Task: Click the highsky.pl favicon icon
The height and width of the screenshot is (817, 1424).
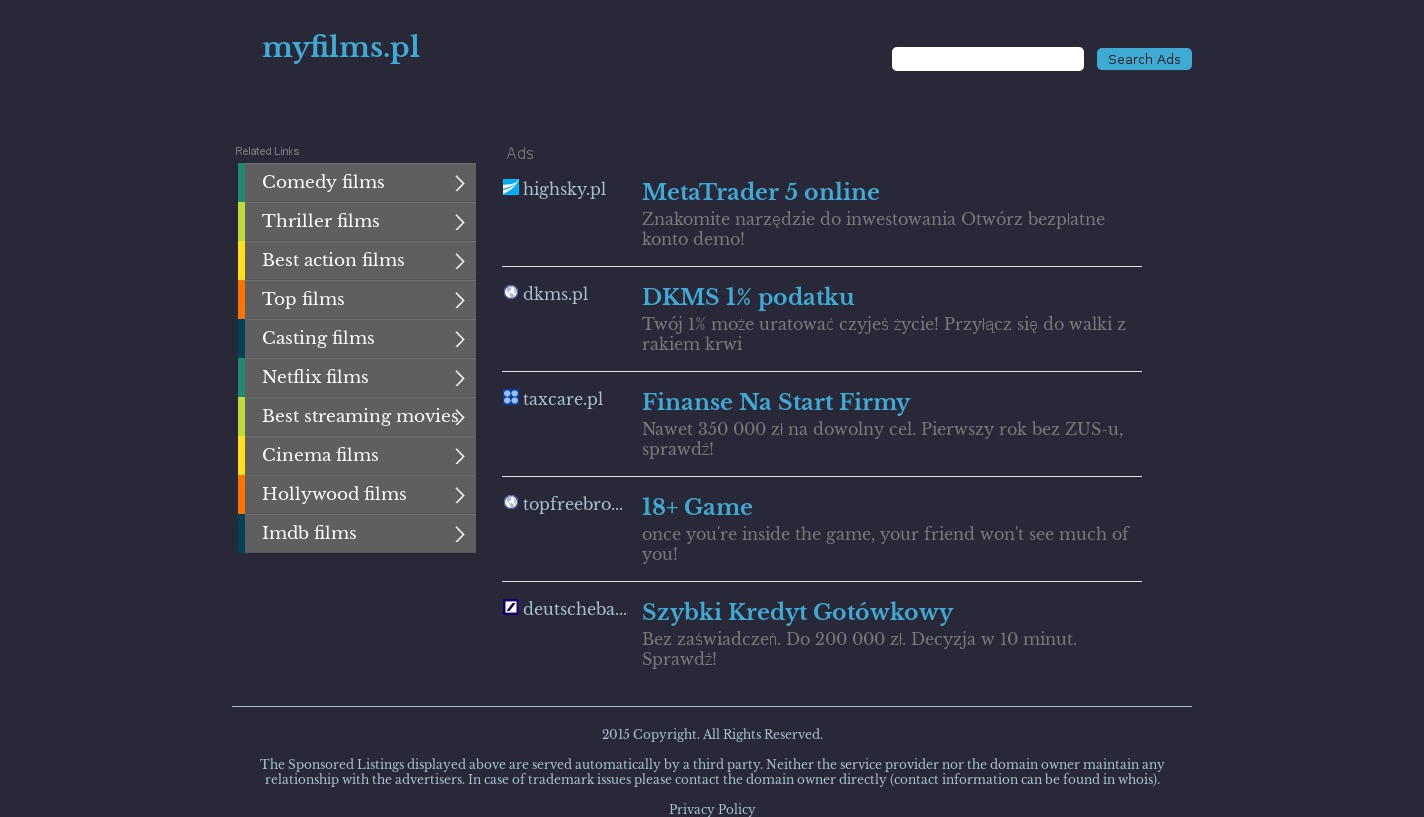Action: tap(510, 188)
